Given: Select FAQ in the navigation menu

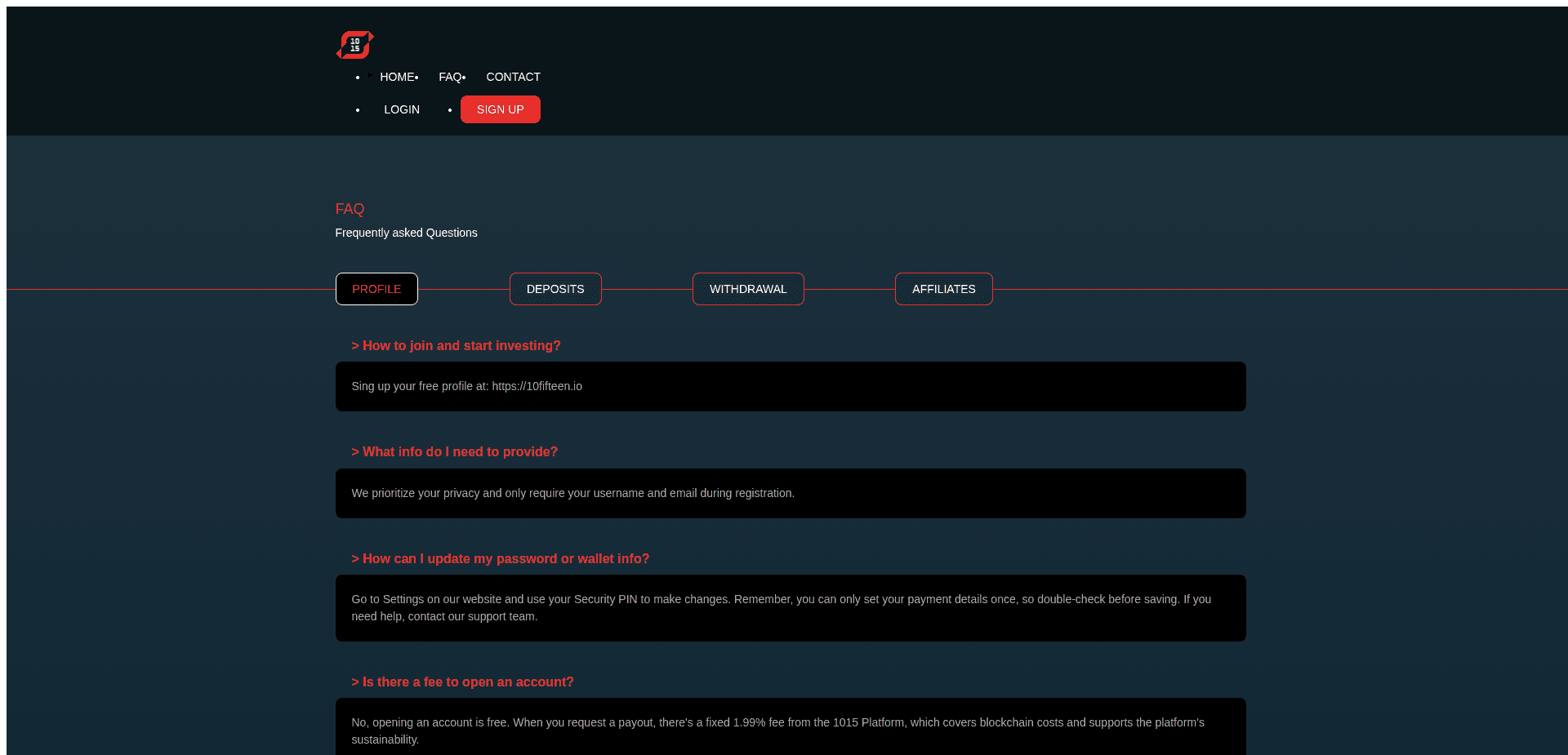Looking at the screenshot, I should [450, 77].
